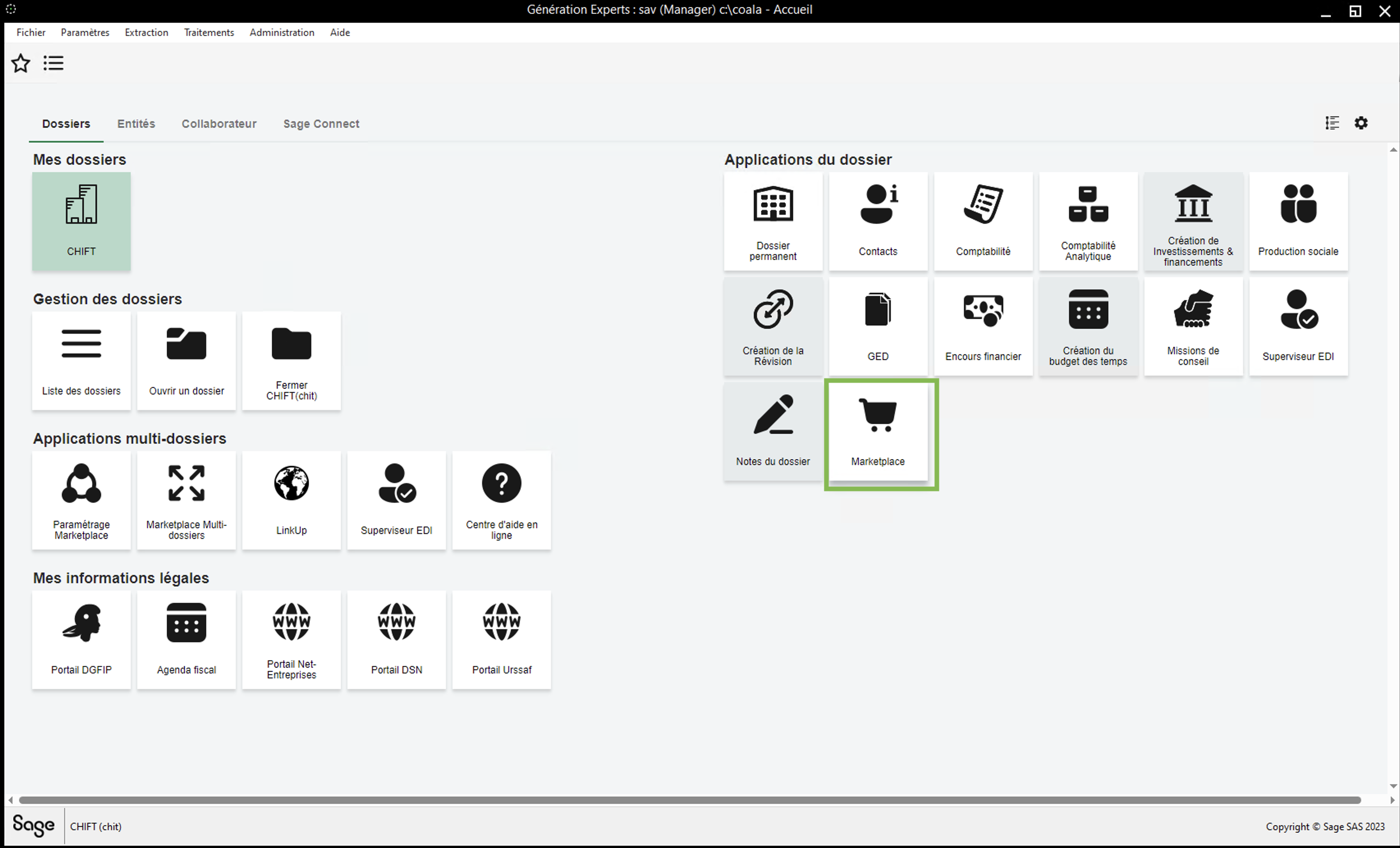Viewport: 1400px width, 848px height.
Task: Open the list view icon beside star
Action: (x=53, y=63)
